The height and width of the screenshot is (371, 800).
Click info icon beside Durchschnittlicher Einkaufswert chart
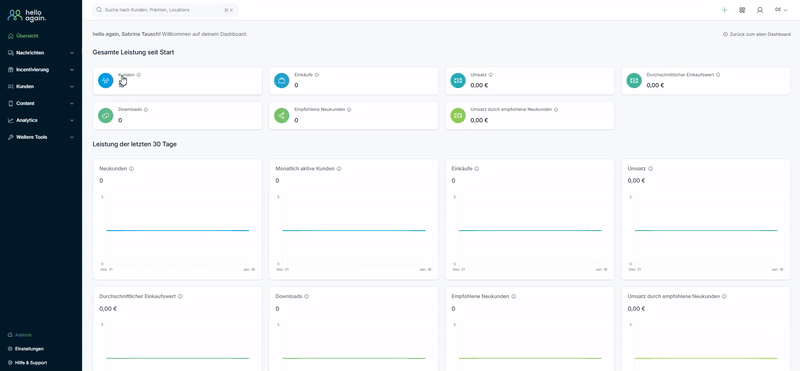pyautogui.click(x=180, y=296)
